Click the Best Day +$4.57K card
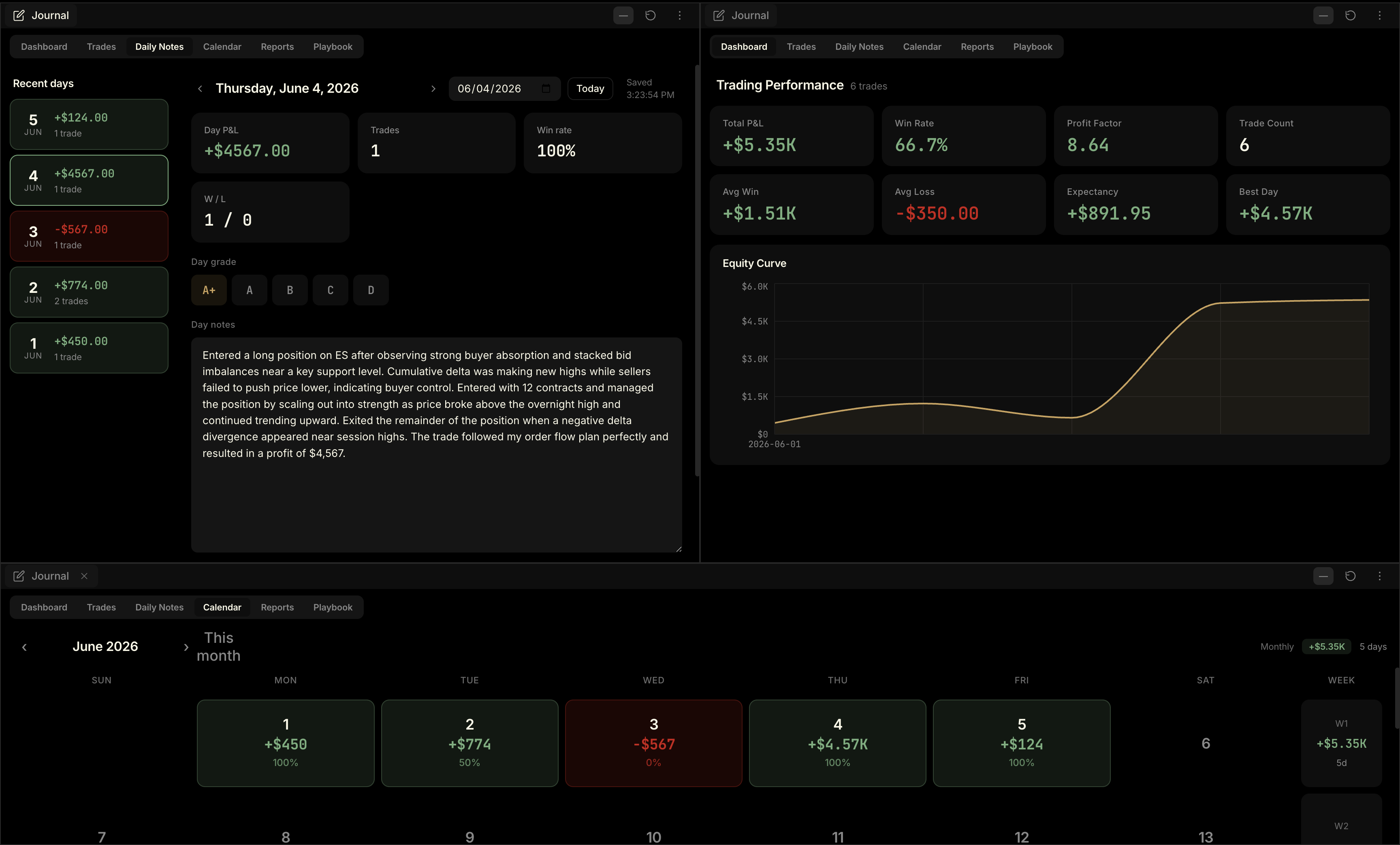 (x=1308, y=205)
